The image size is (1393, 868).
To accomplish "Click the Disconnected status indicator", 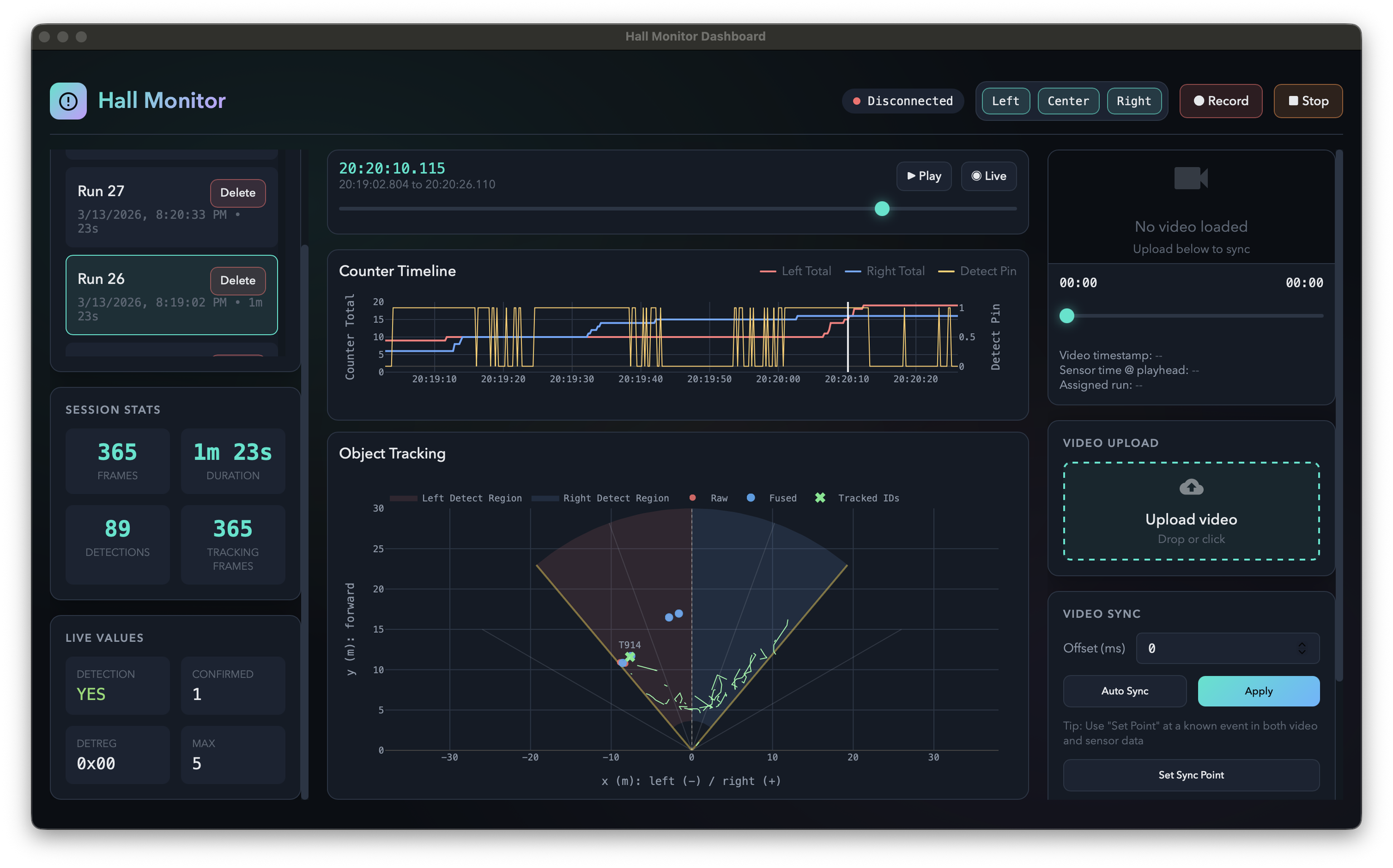I will (x=903, y=101).
